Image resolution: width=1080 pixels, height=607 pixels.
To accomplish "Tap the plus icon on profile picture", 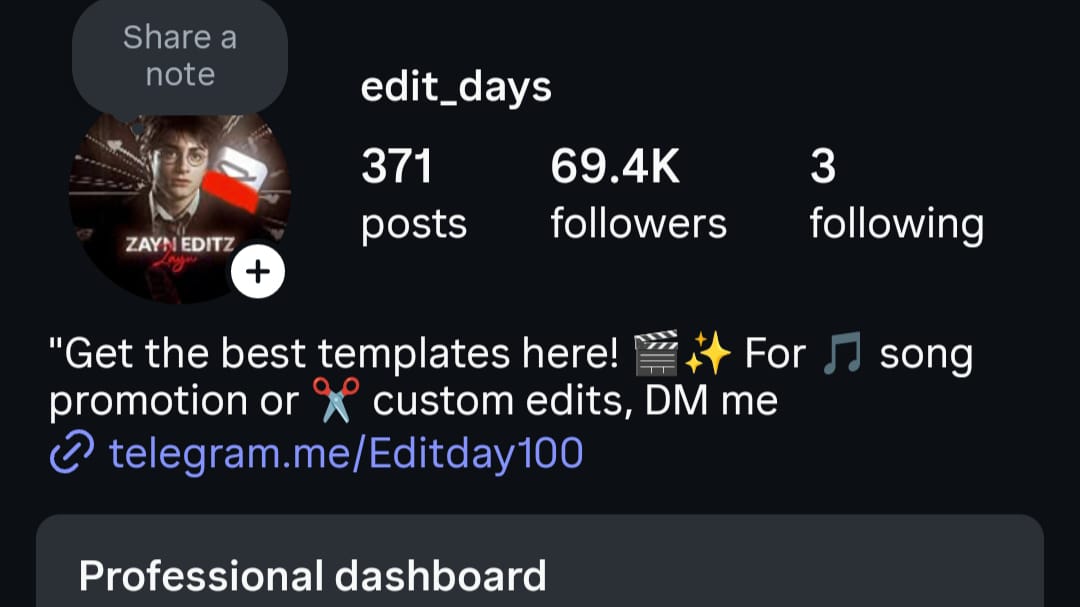I will (258, 271).
